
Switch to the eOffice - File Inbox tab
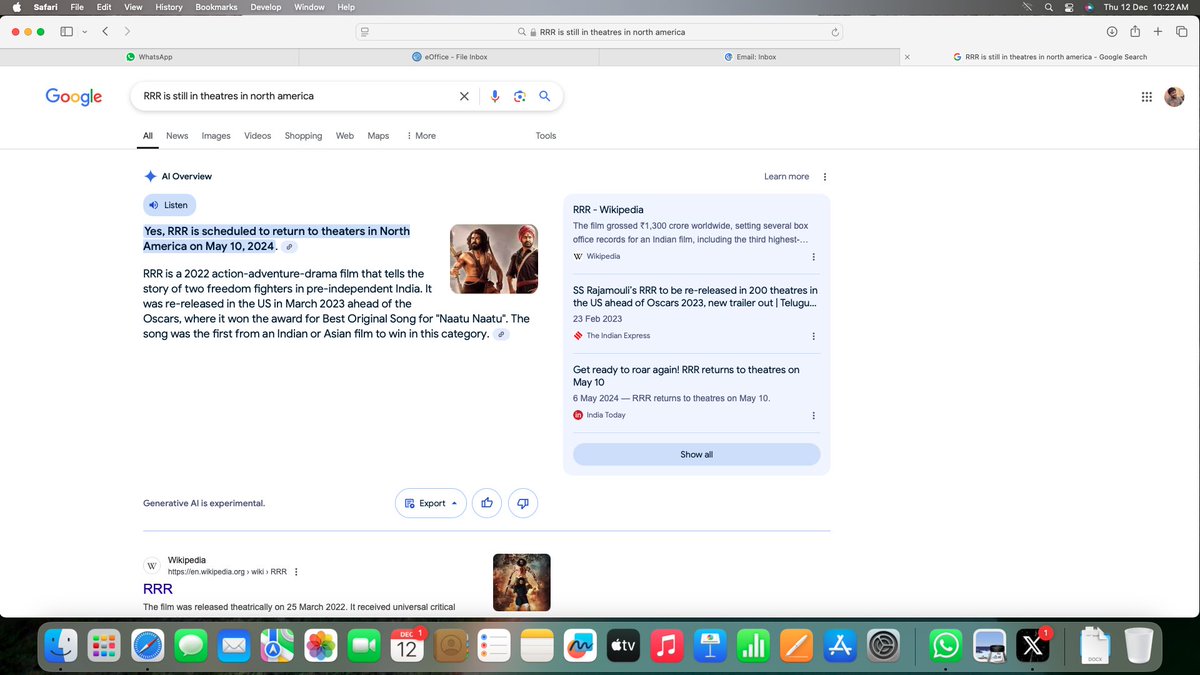[450, 57]
